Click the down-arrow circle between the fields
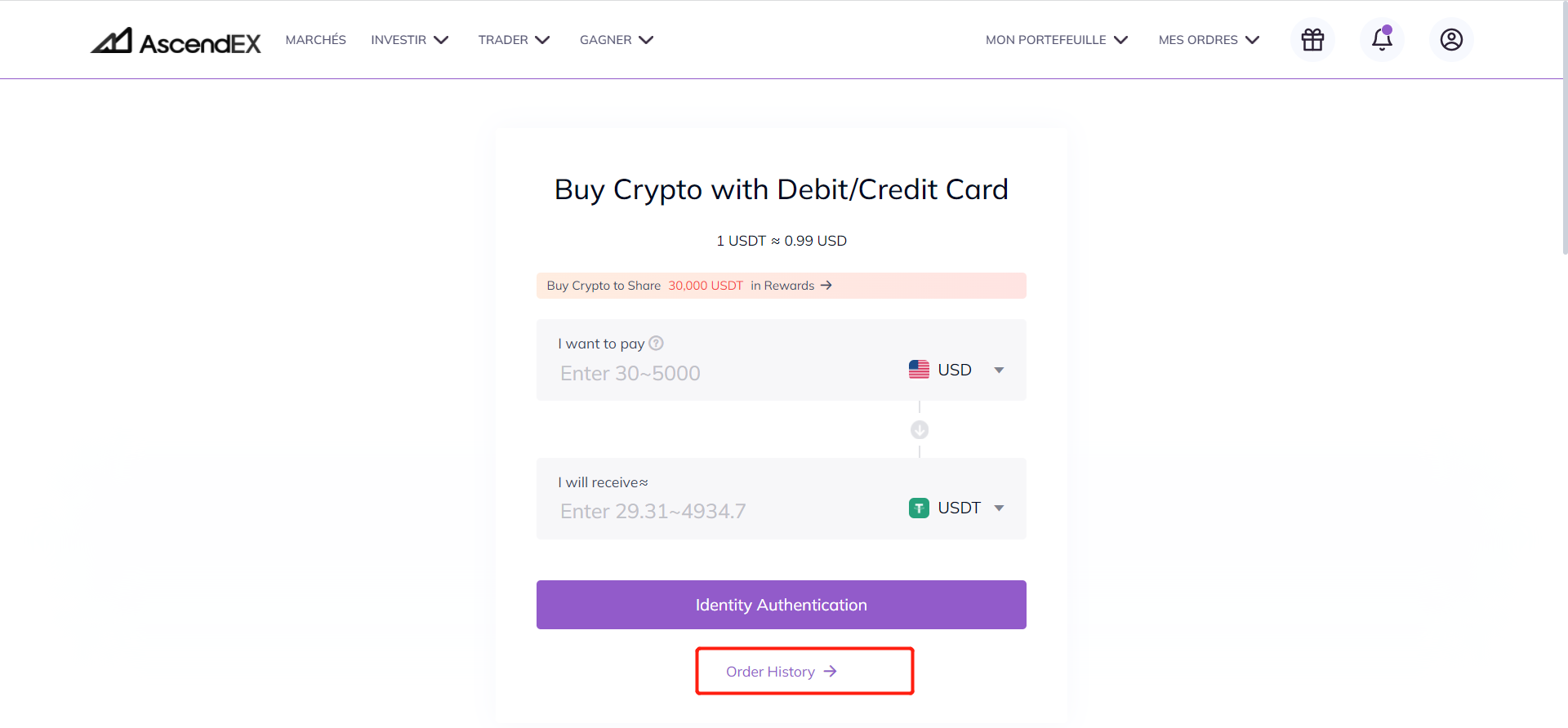 [x=920, y=430]
